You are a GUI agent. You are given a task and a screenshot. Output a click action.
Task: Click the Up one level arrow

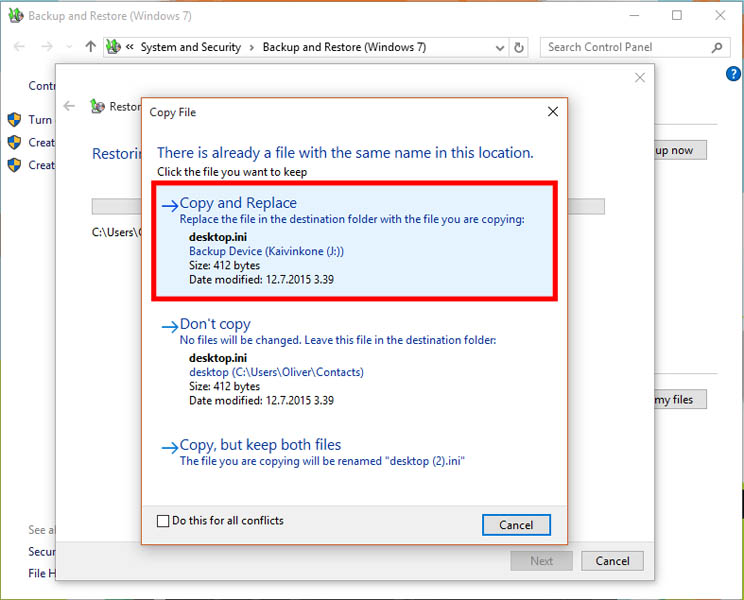click(x=91, y=47)
